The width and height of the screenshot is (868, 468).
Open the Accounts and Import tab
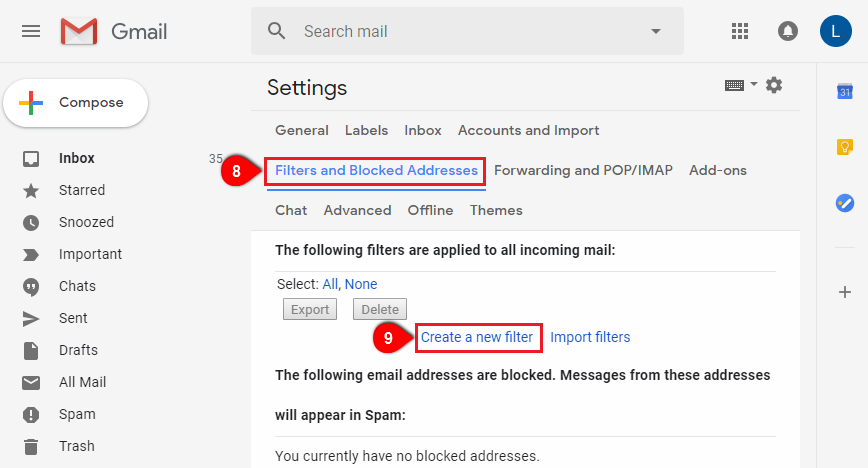528,131
